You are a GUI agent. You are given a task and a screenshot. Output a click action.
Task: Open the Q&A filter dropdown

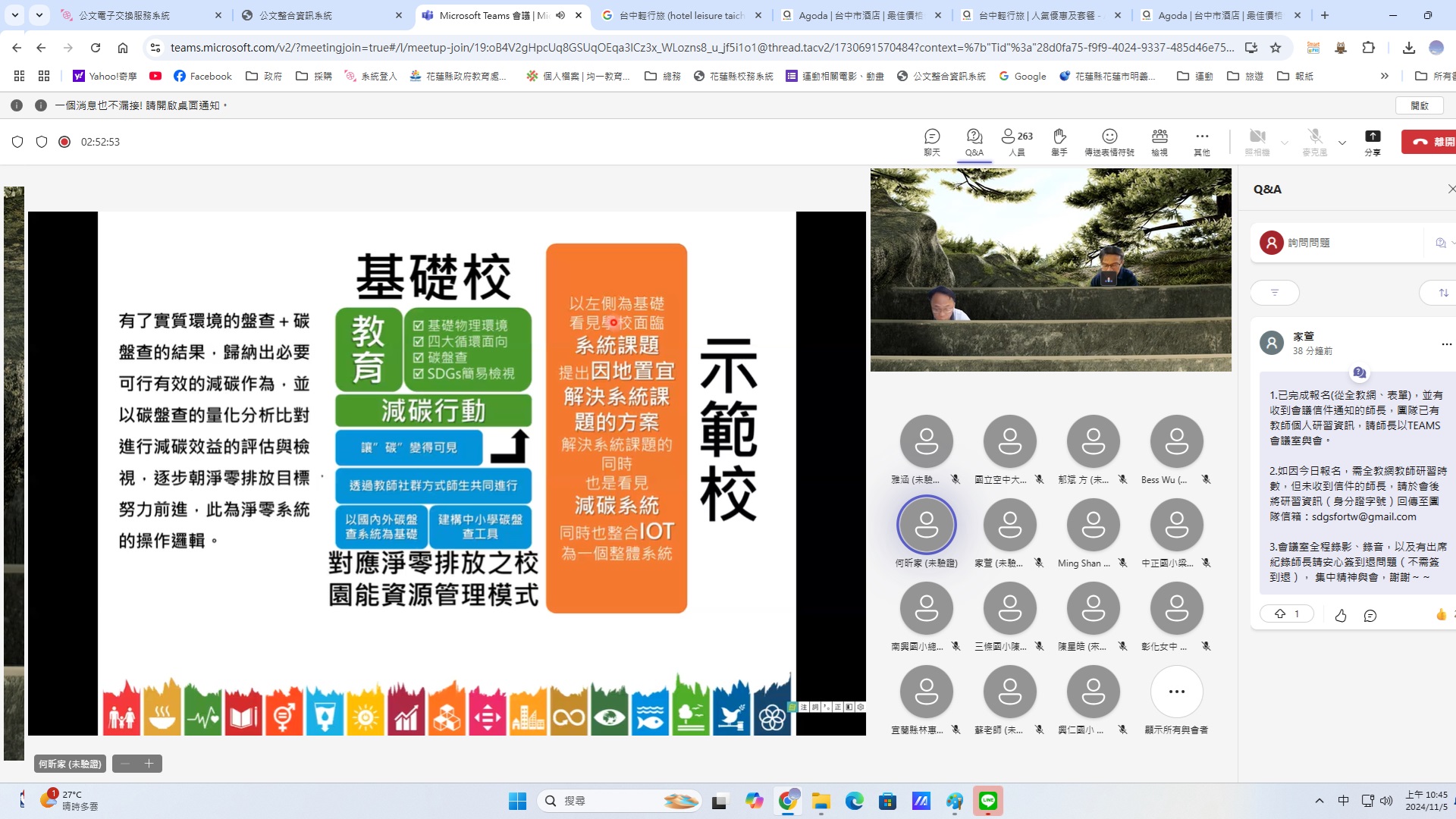coord(1275,293)
